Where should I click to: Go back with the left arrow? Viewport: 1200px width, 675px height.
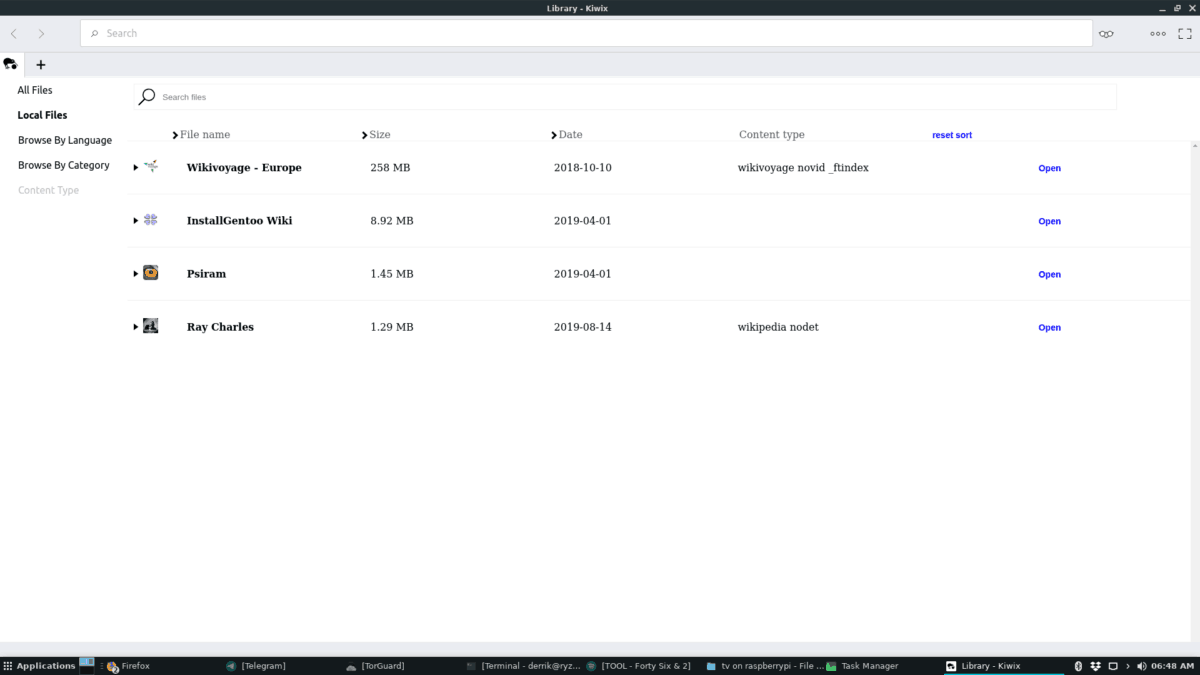pyautogui.click(x=14, y=33)
